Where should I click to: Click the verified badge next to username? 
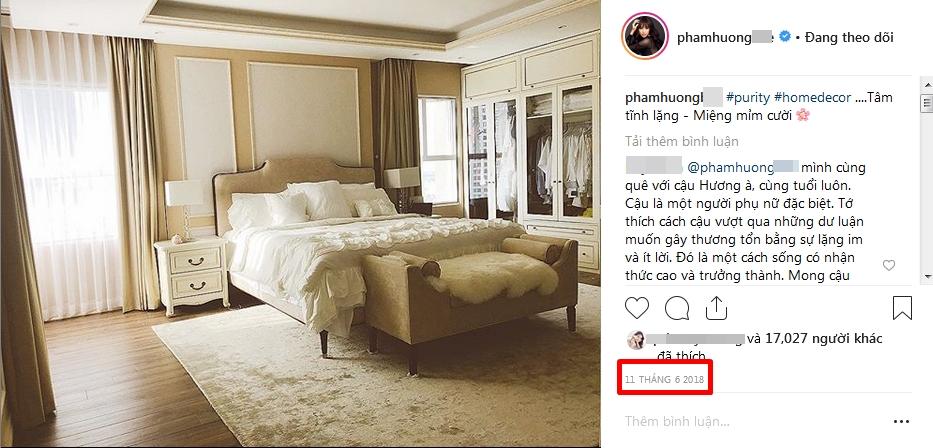click(x=785, y=37)
